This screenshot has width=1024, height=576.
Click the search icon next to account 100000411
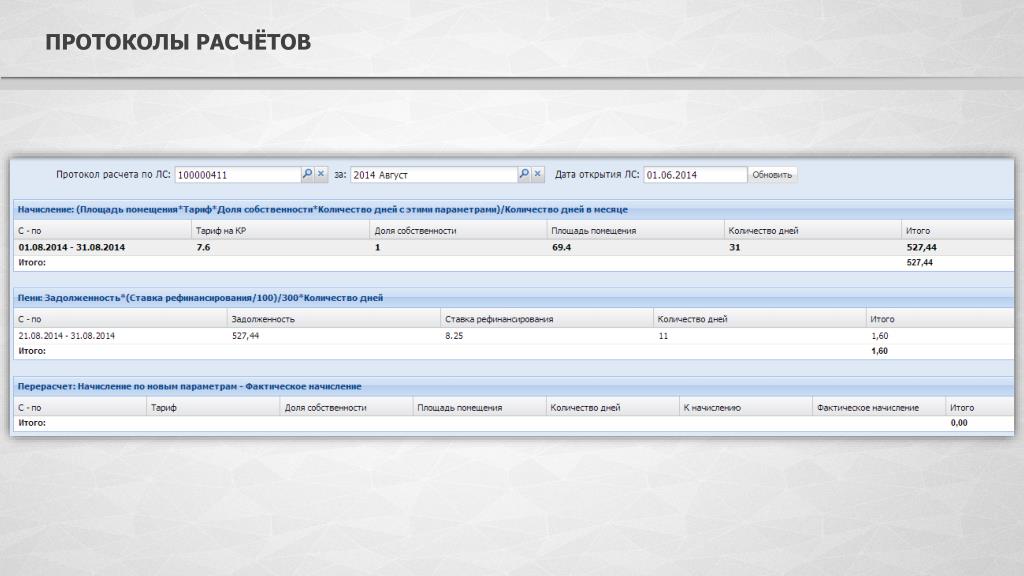[x=308, y=174]
